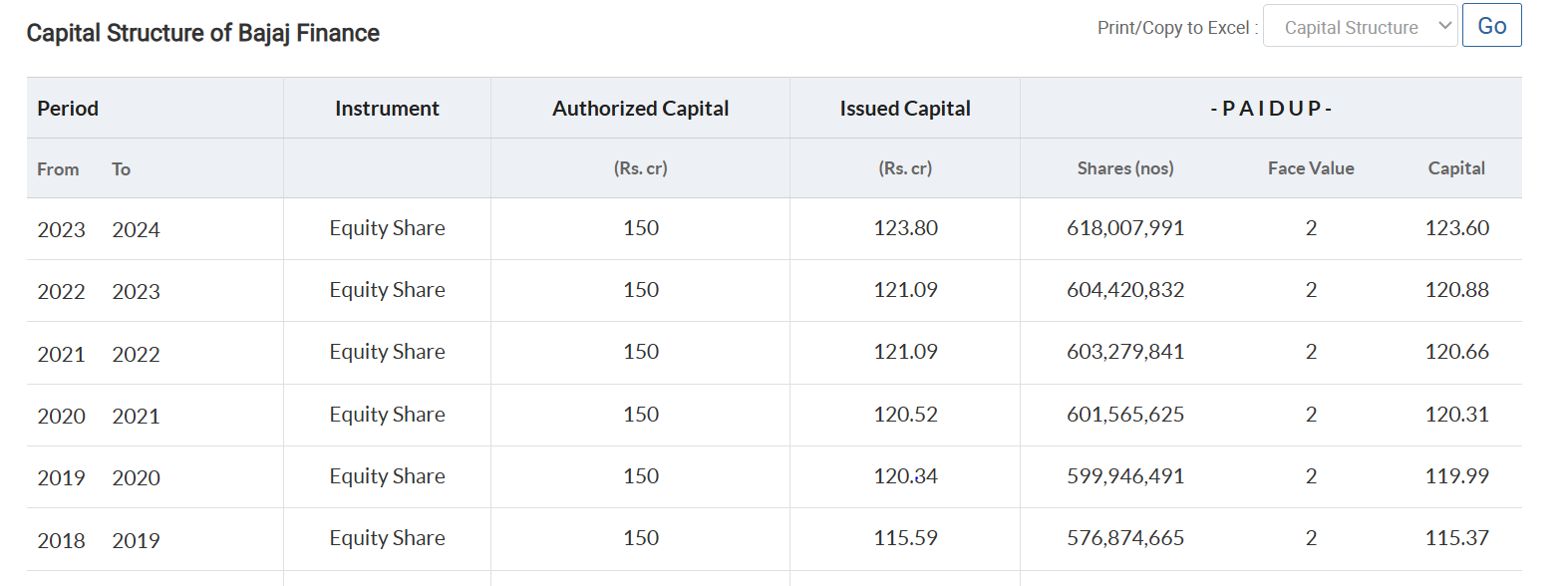Click the 2018 period cell
This screenshot has width=1568, height=586.
61,540
